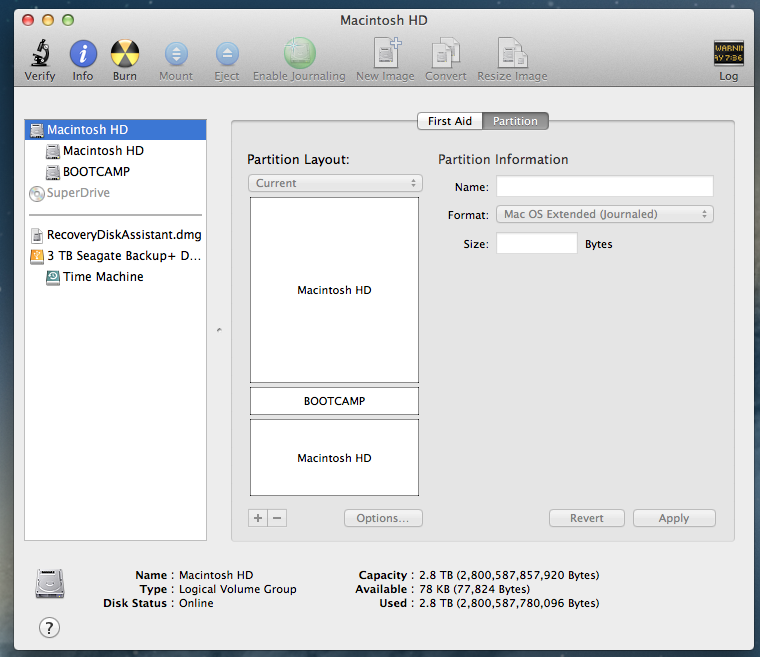
Task: Click the Help question mark button
Action: 49,627
